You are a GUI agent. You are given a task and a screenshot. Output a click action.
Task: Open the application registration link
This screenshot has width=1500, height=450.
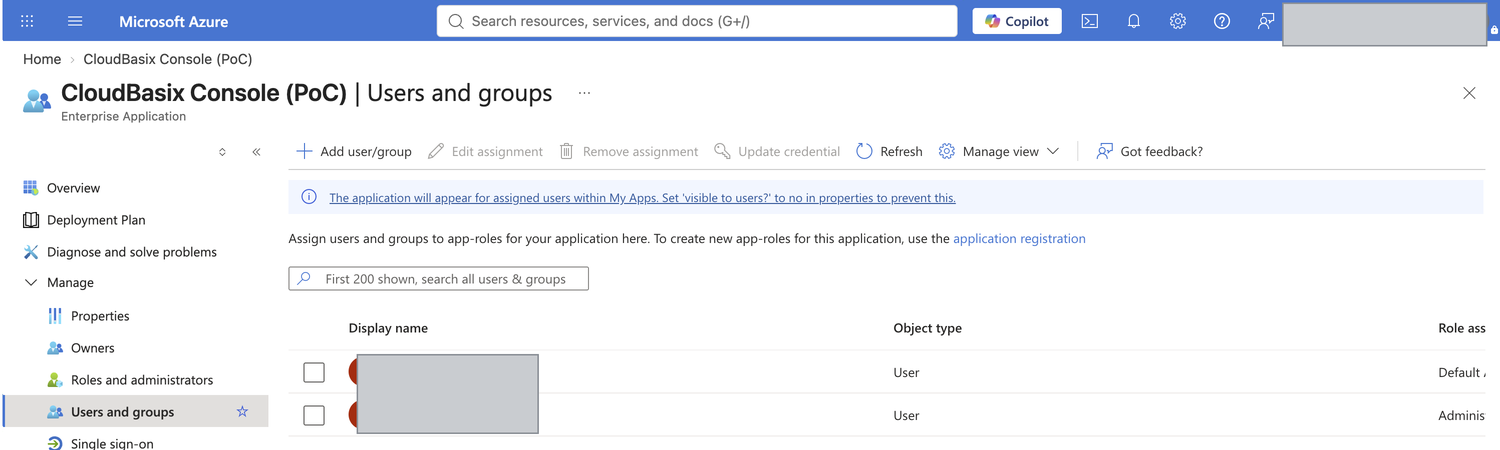coord(1019,239)
